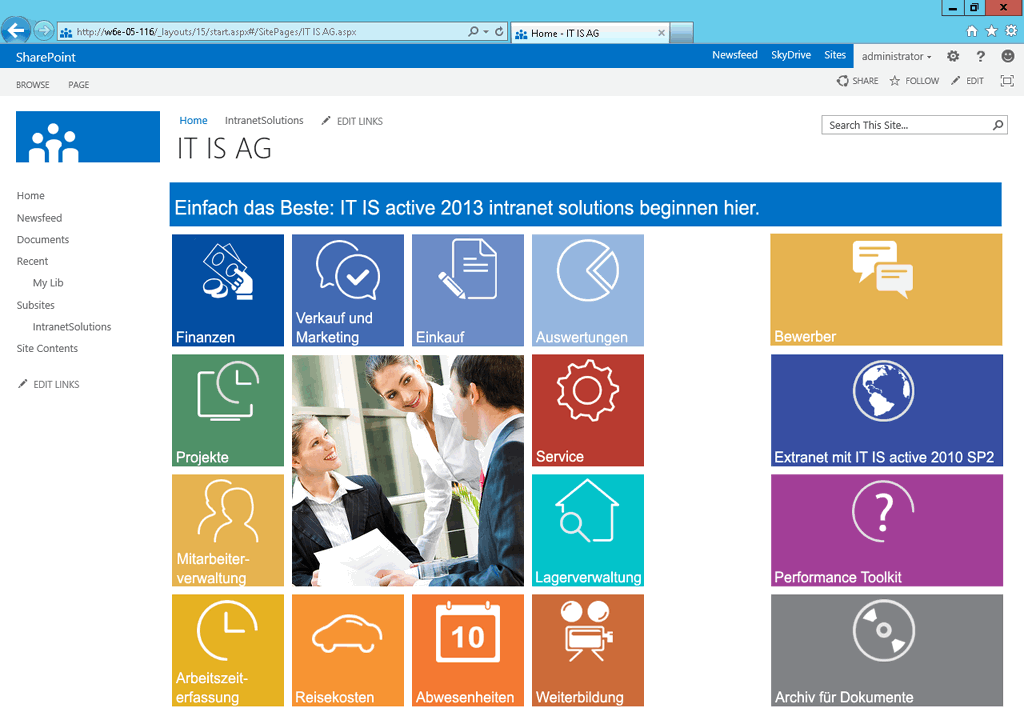Viewport: 1024px width, 720px height.
Task: Open the Abwesenheiten calendar tile
Action: [x=468, y=650]
